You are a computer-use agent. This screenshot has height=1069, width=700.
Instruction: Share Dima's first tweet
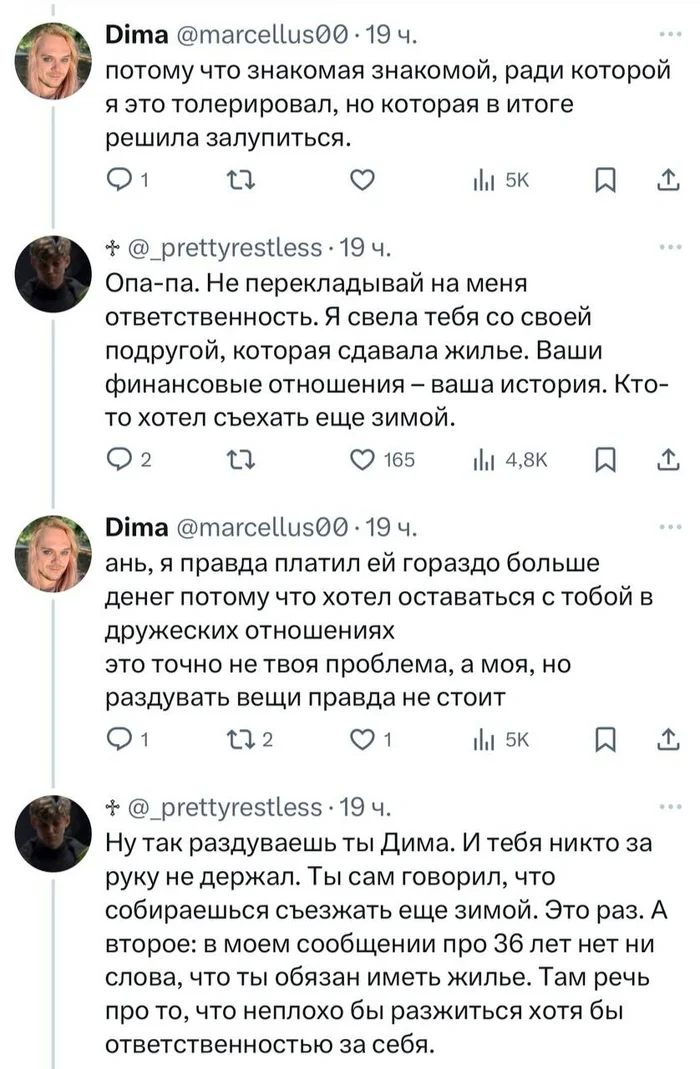(x=665, y=181)
